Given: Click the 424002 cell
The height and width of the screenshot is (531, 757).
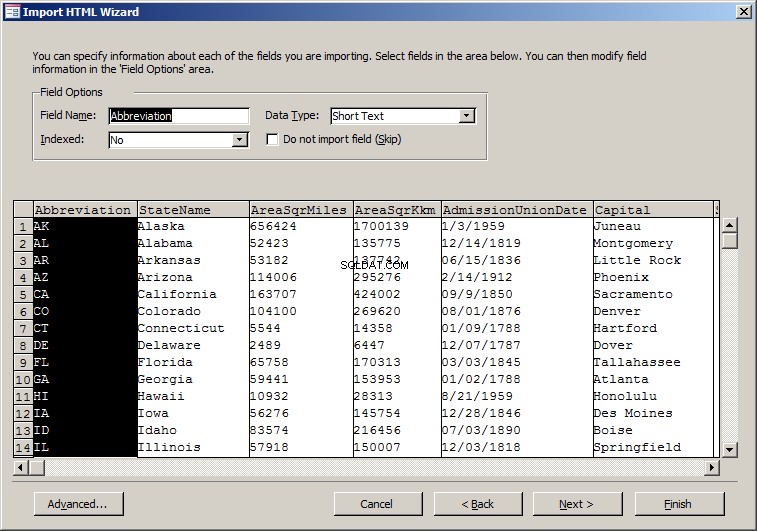Looking at the screenshot, I should coord(397,294).
